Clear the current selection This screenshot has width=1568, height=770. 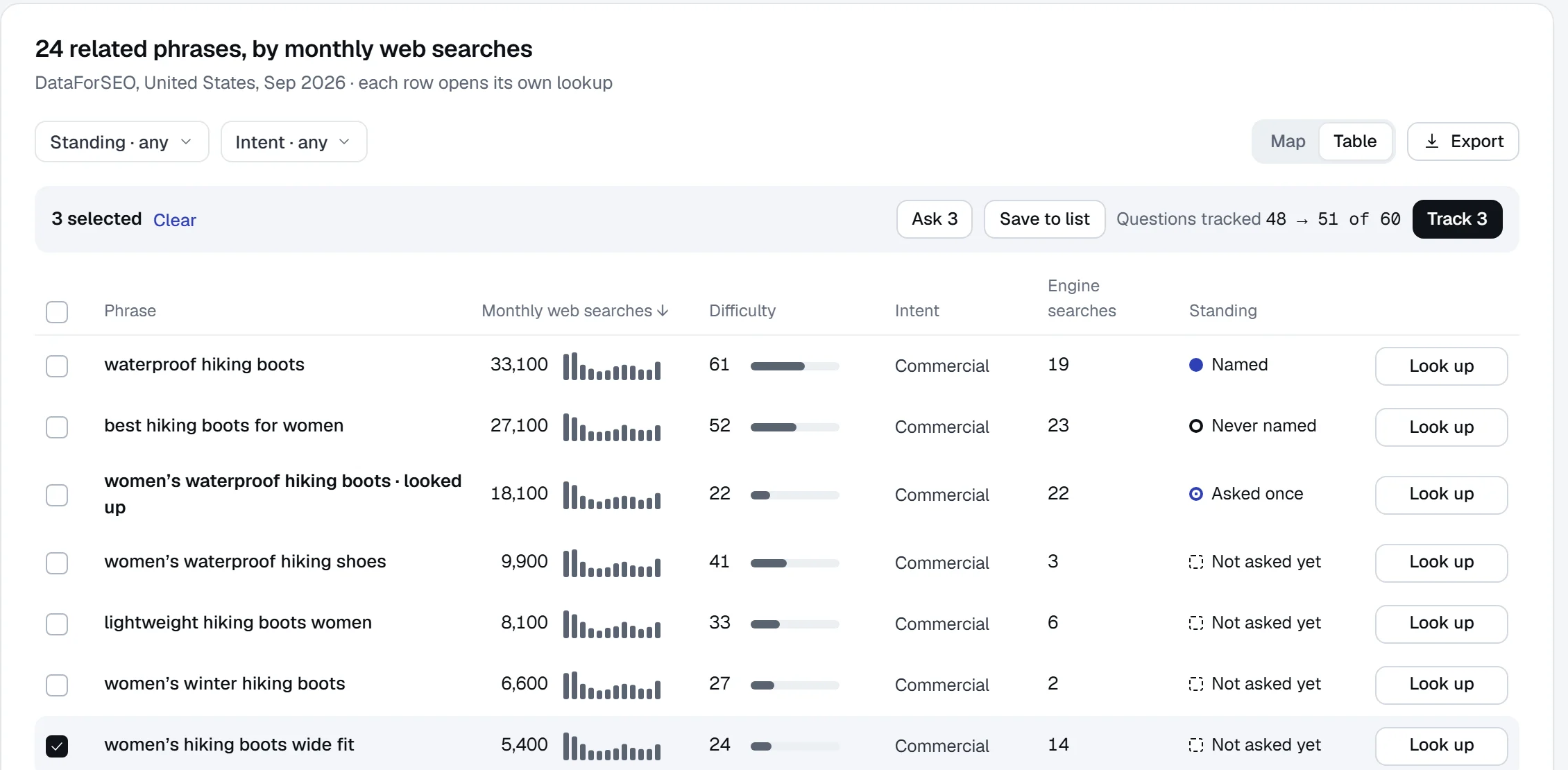click(x=175, y=220)
